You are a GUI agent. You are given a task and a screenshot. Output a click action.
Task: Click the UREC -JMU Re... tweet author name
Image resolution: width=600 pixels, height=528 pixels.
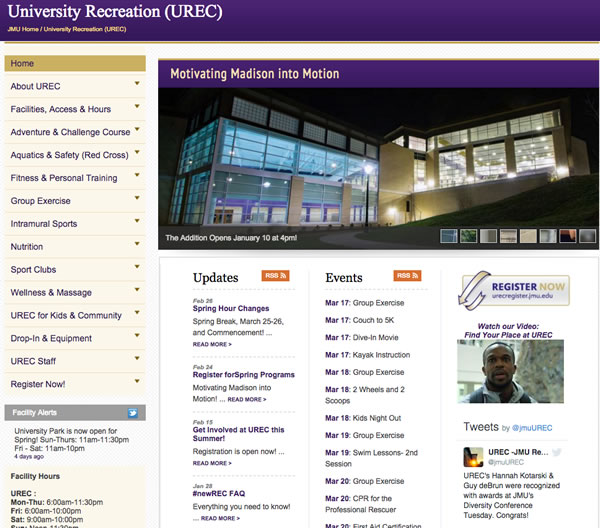pyautogui.click(x=518, y=452)
